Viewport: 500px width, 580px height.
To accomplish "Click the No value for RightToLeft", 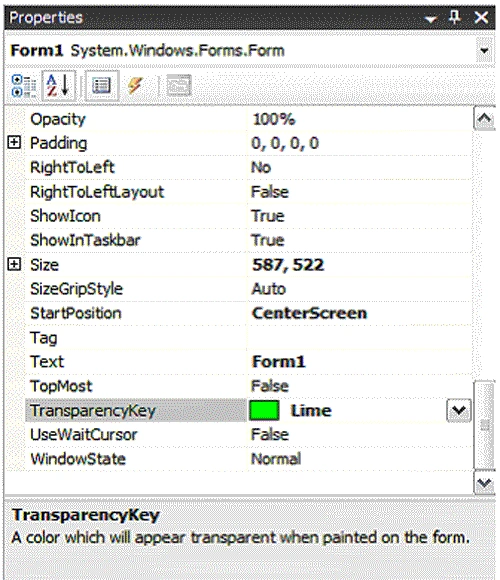I will pyautogui.click(x=261, y=168).
